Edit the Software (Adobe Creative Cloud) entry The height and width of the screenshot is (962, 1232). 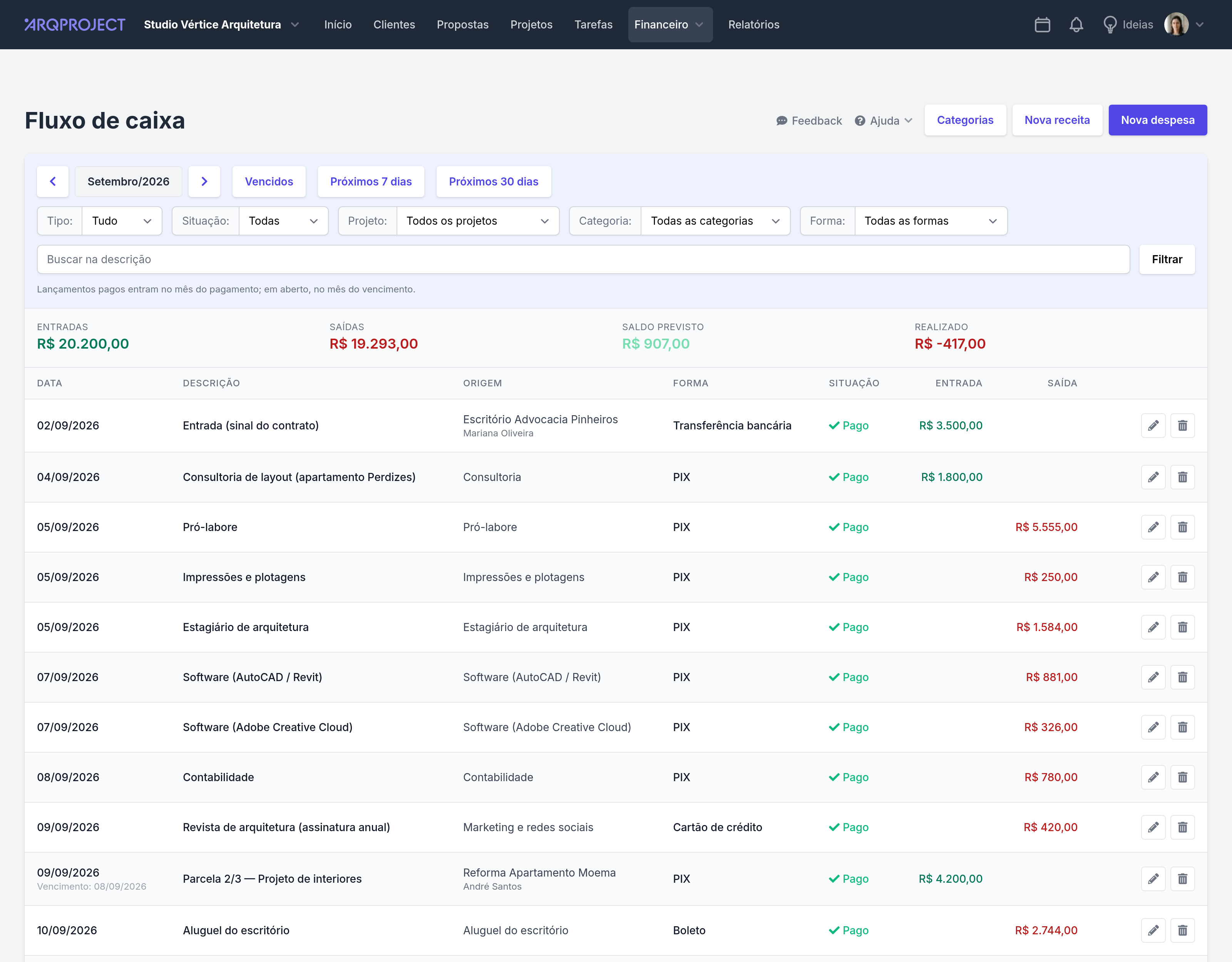pyautogui.click(x=1153, y=727)
